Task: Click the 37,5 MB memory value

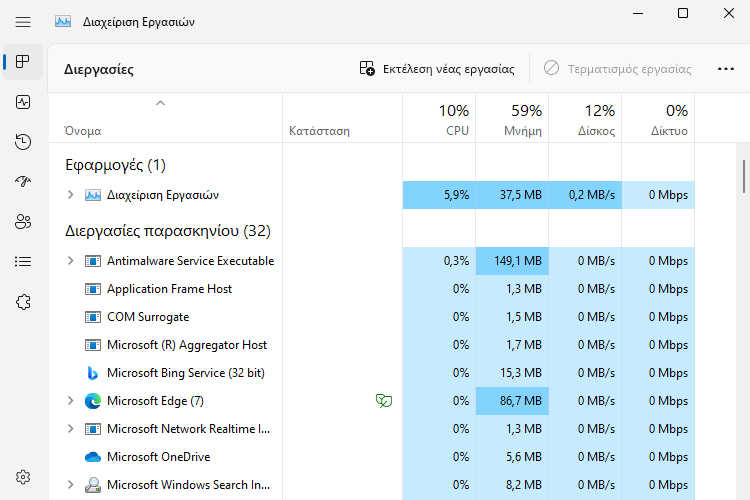Action: 520,195
